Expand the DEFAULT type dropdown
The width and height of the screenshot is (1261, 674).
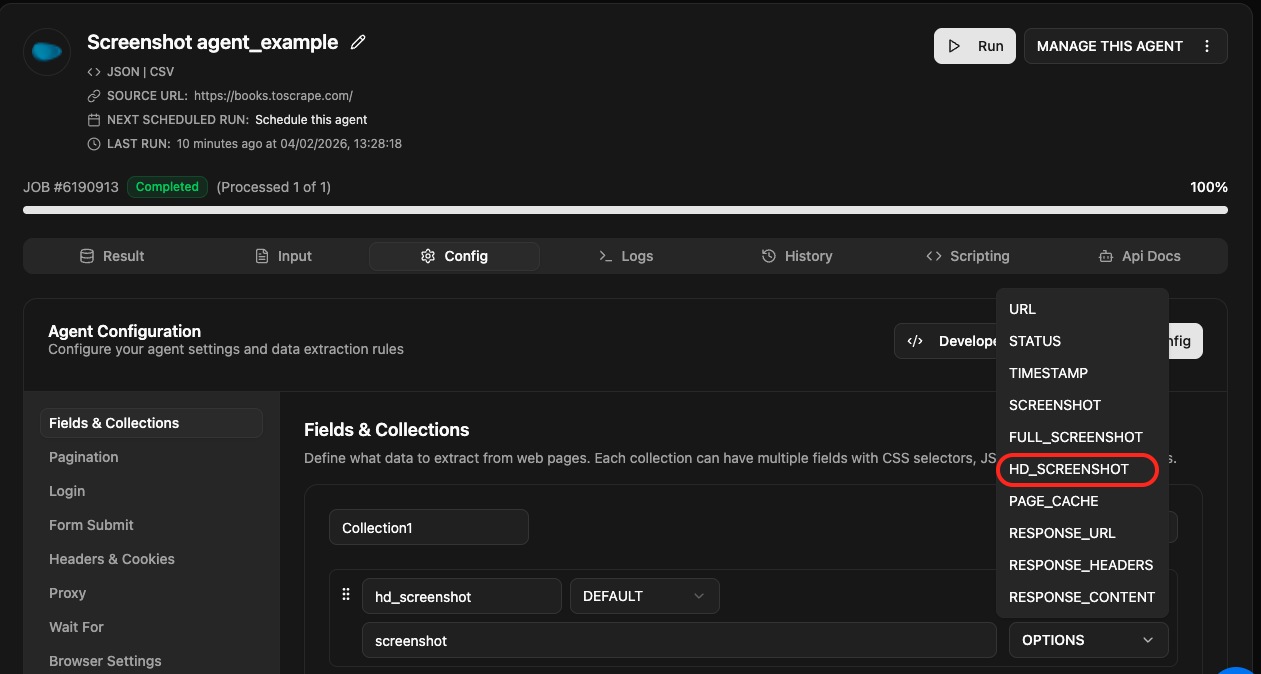(644, 596)
